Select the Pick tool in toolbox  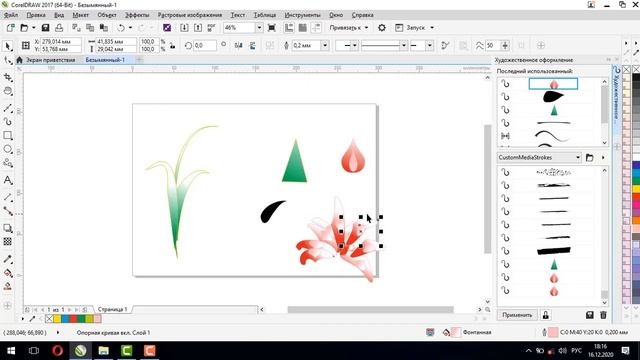[8, 46]
